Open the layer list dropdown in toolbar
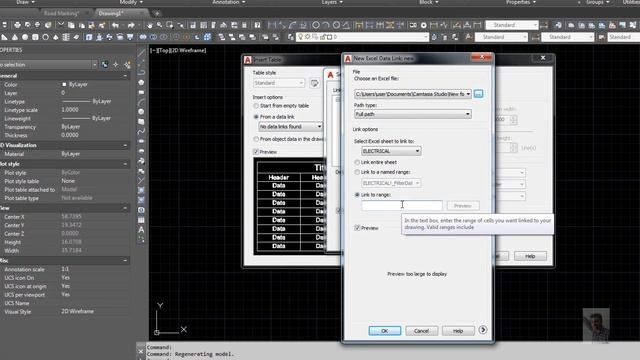 (363, 37)
